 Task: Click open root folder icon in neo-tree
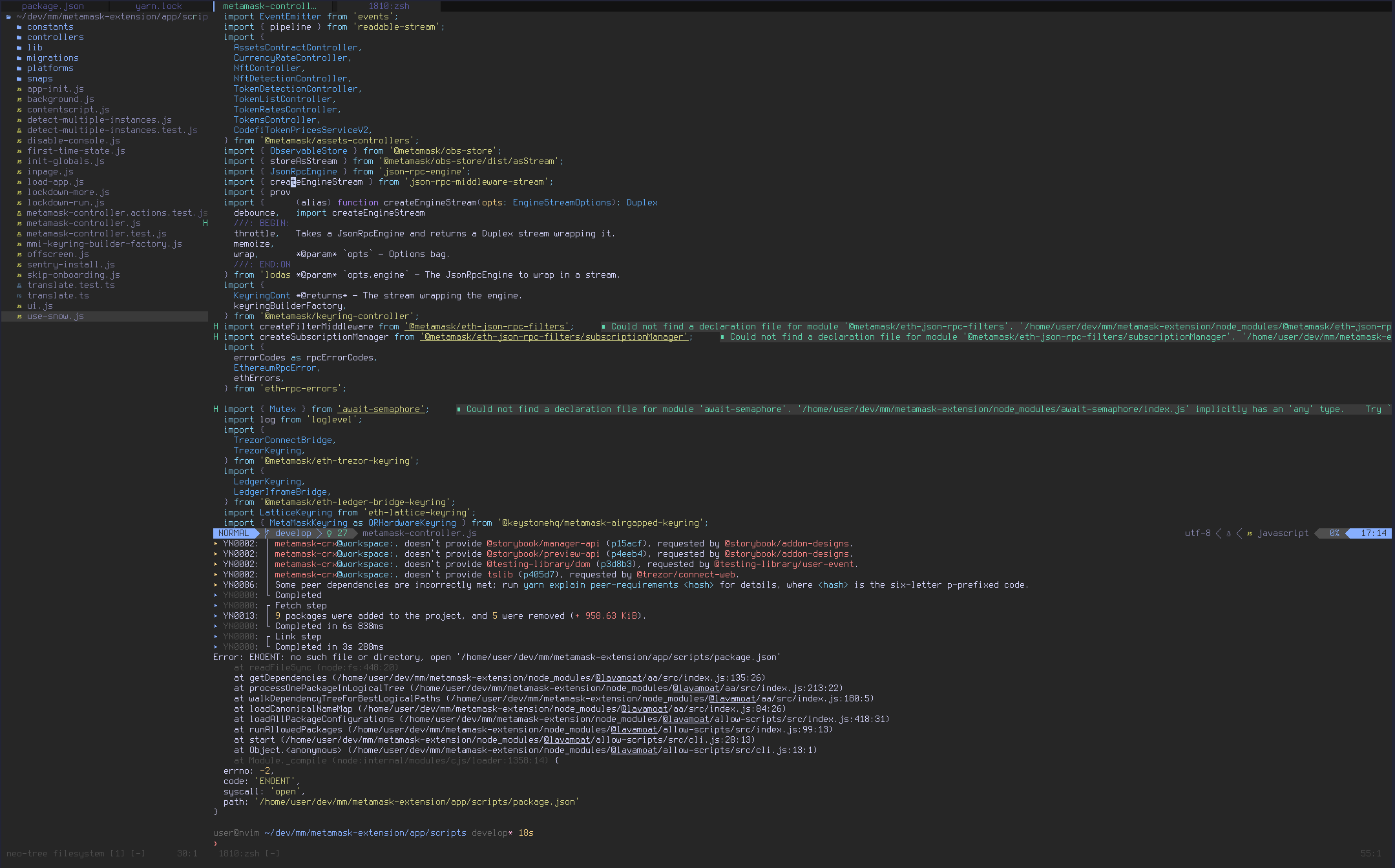click(9, 17)
